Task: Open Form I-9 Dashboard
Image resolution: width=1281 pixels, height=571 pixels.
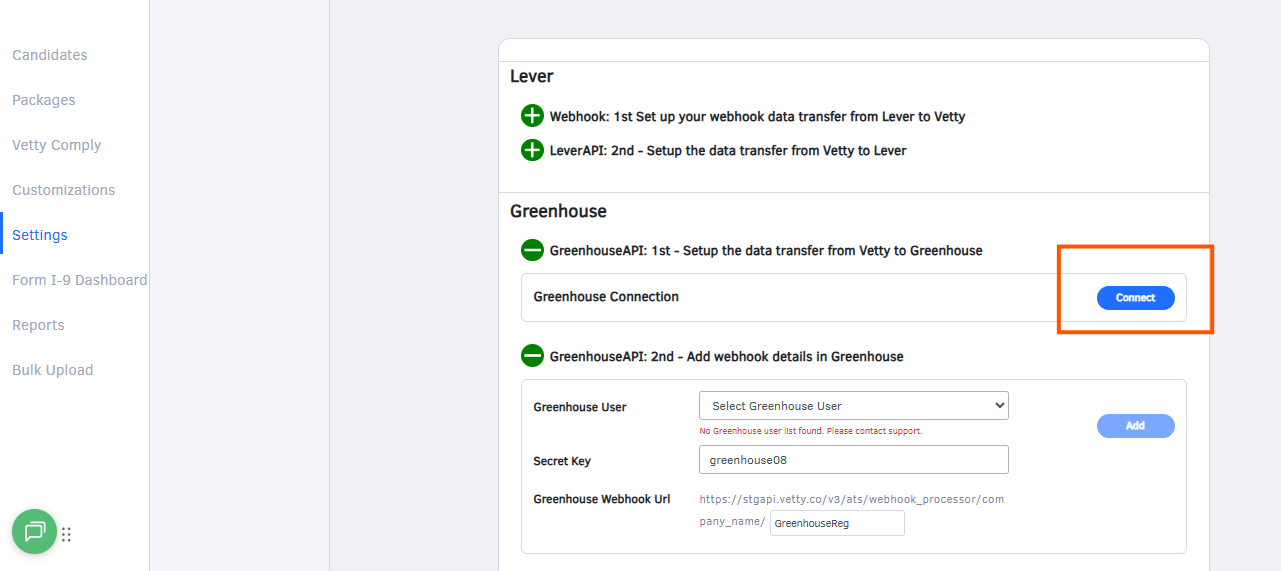Action: (80, 280)
